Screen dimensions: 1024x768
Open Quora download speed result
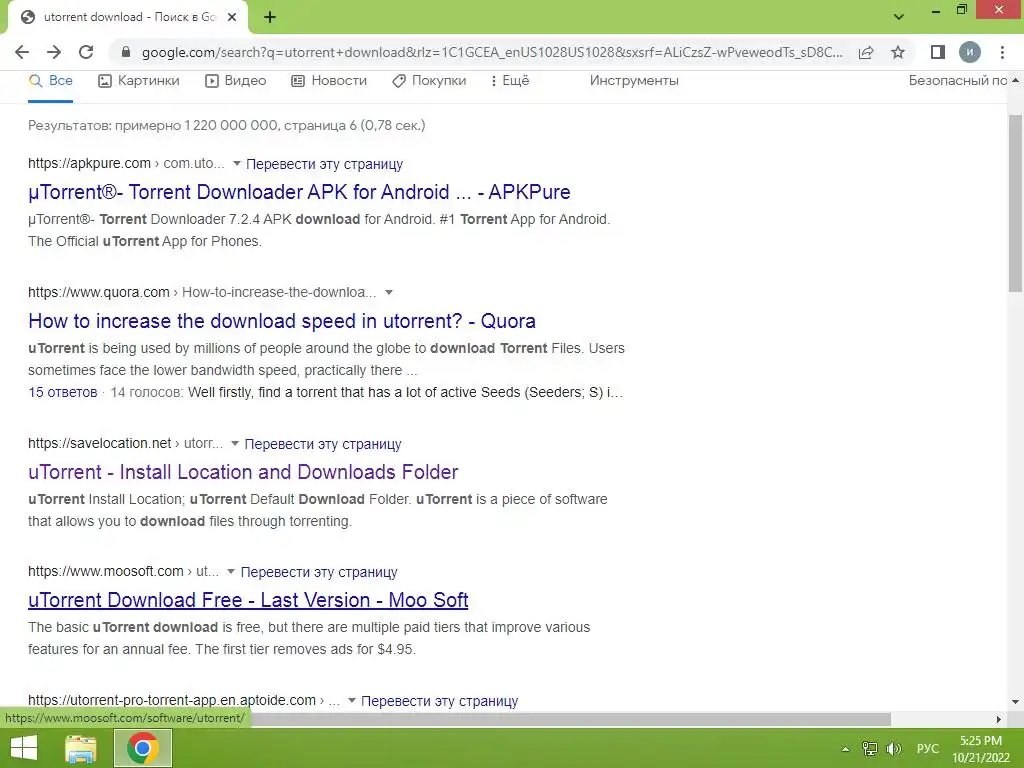(282, 321)
